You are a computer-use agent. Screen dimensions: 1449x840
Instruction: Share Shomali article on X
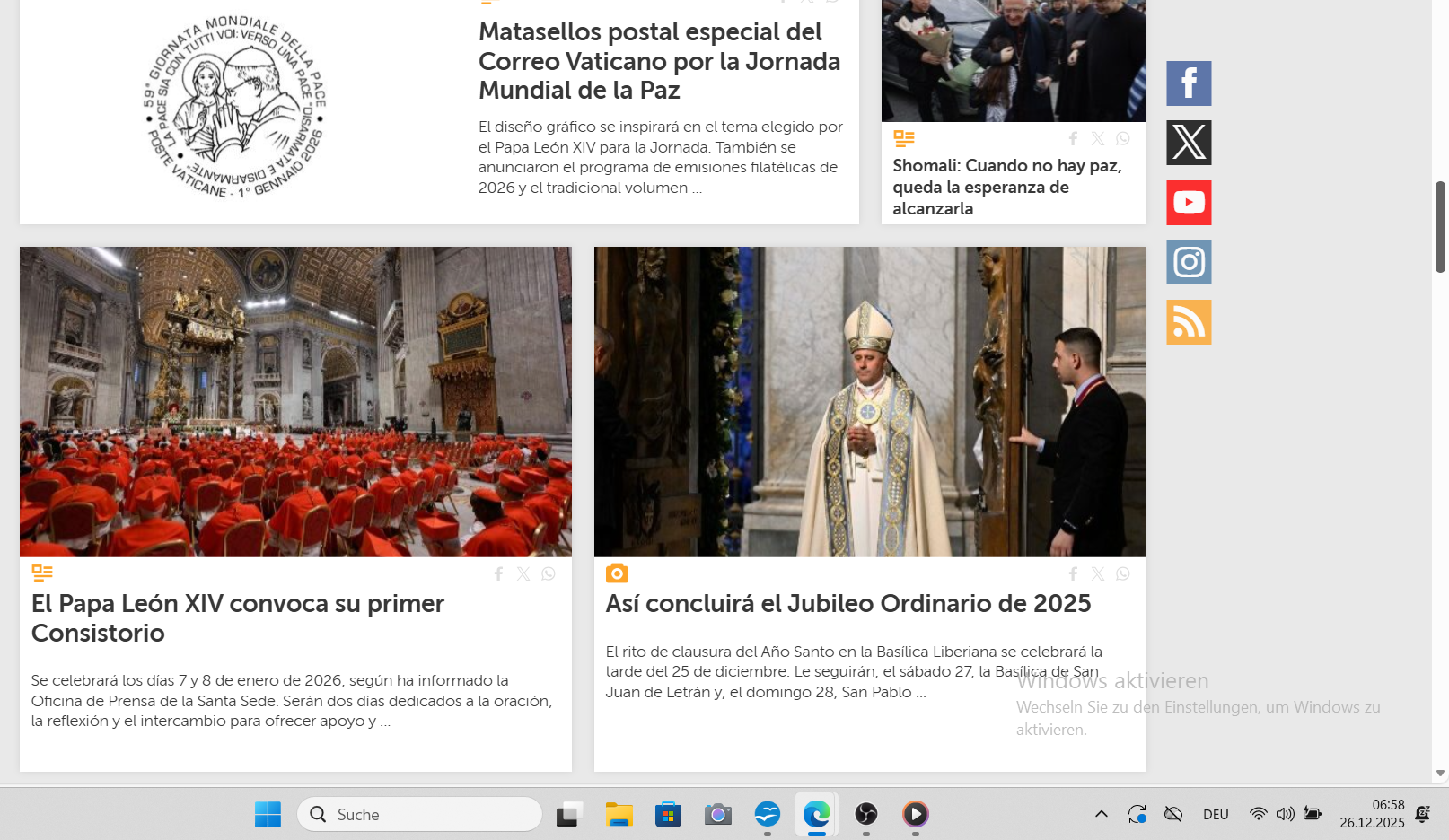pos(1098,139)
